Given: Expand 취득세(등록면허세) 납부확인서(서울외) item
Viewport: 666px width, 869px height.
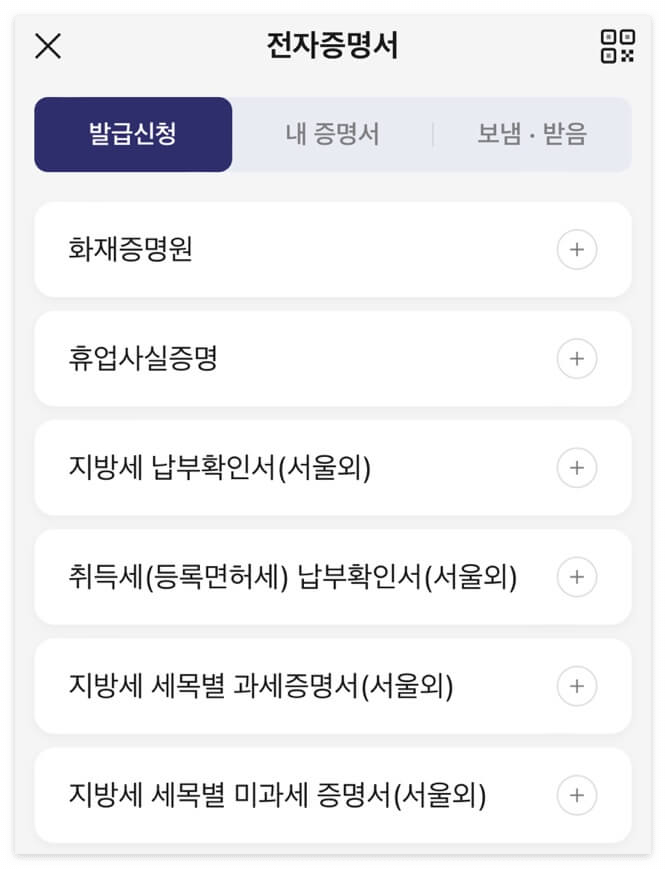Looking at the screenshot, I should point(577,577).
